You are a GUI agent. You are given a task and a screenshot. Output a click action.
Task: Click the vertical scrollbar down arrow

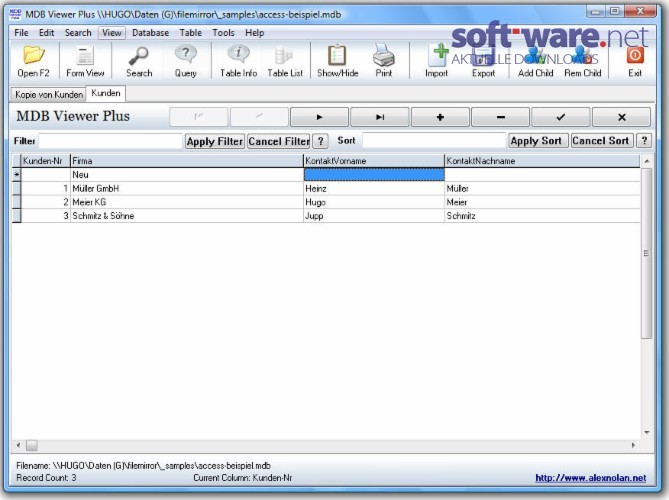pyautogui.click(x=647, y=433)
